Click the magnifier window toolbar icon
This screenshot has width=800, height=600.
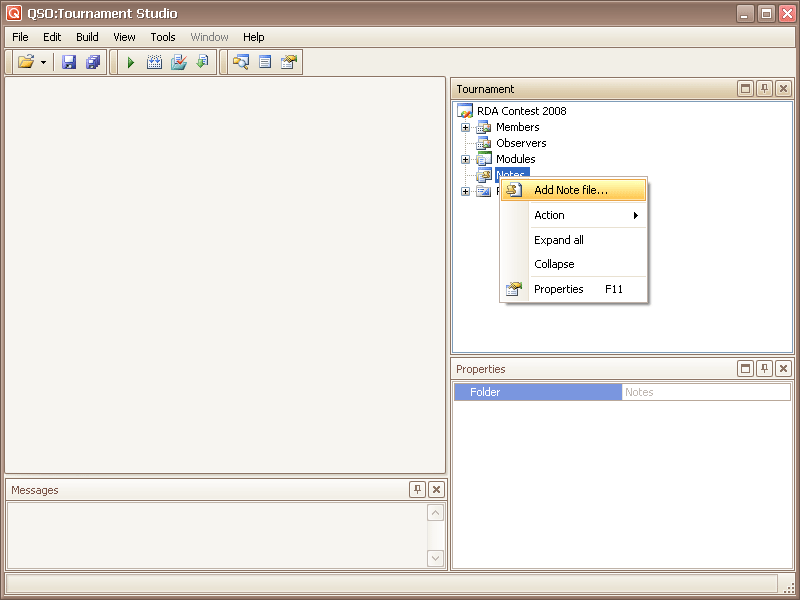pyautogui.click(x=240, y=62)
